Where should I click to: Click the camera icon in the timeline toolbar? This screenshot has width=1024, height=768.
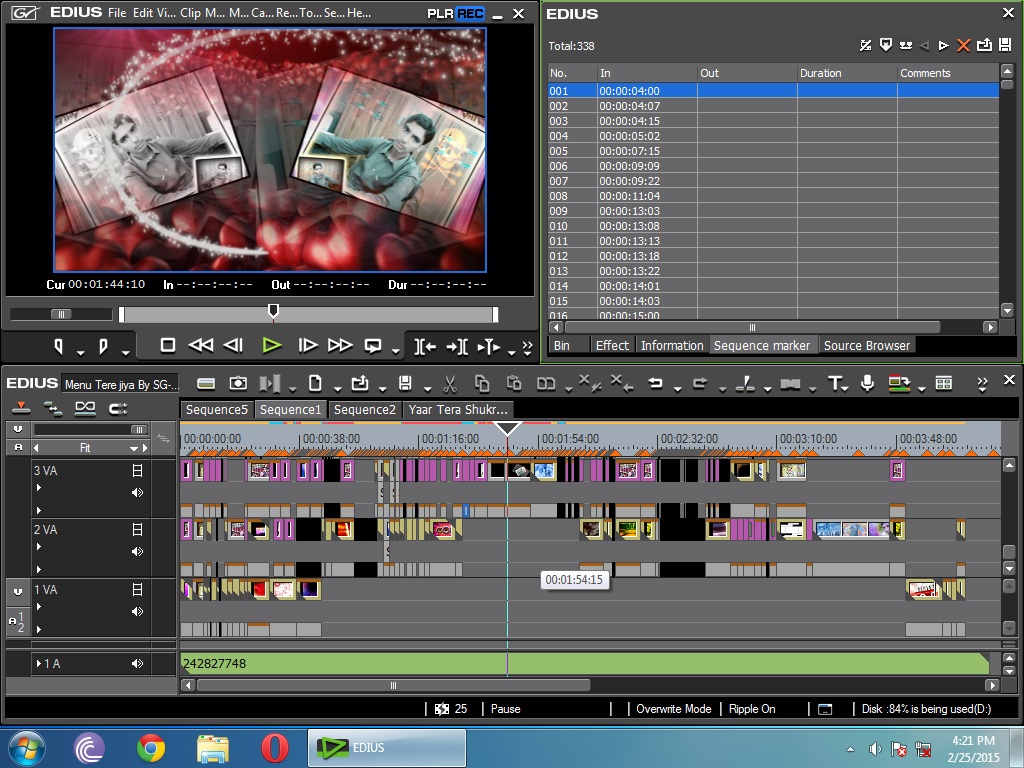238,383
